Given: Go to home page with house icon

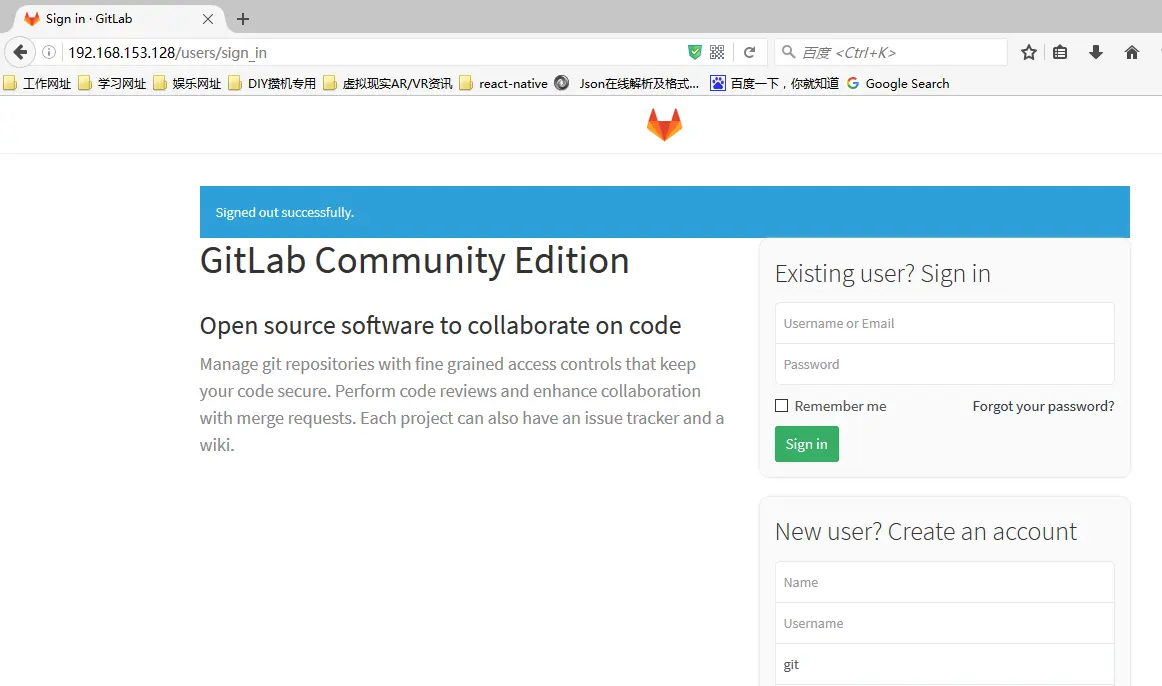Looking at the screenshot, I should click(x=1131, y=52).
